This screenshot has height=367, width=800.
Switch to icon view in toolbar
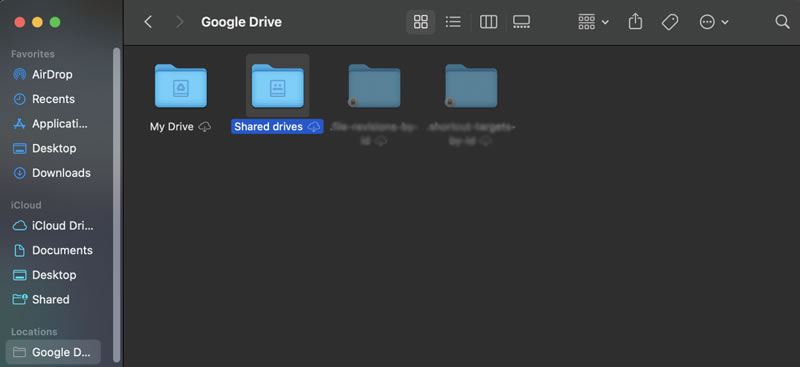pos(420,22)
